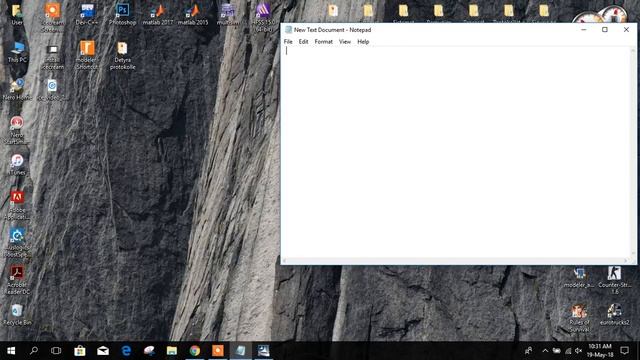Viewport: 640px width, 360px height.
Task: Open the Edit menu in Notepad
Action: (303, 42)
